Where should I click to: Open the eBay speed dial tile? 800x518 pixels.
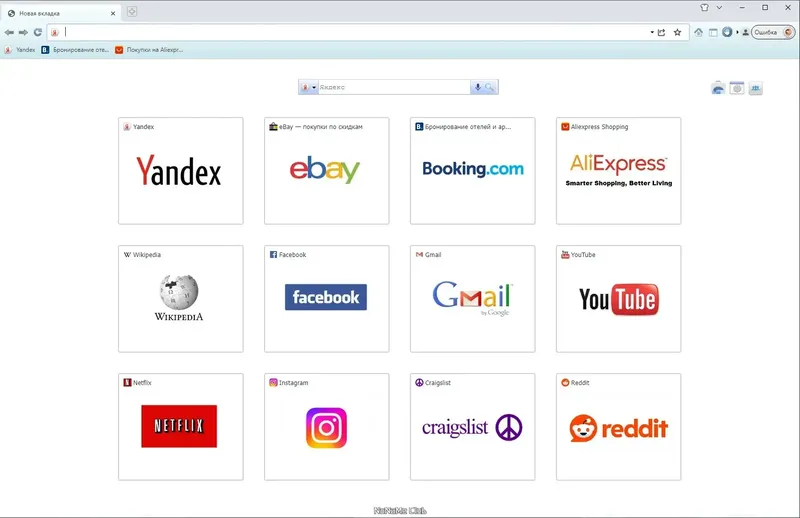(327, 170)
